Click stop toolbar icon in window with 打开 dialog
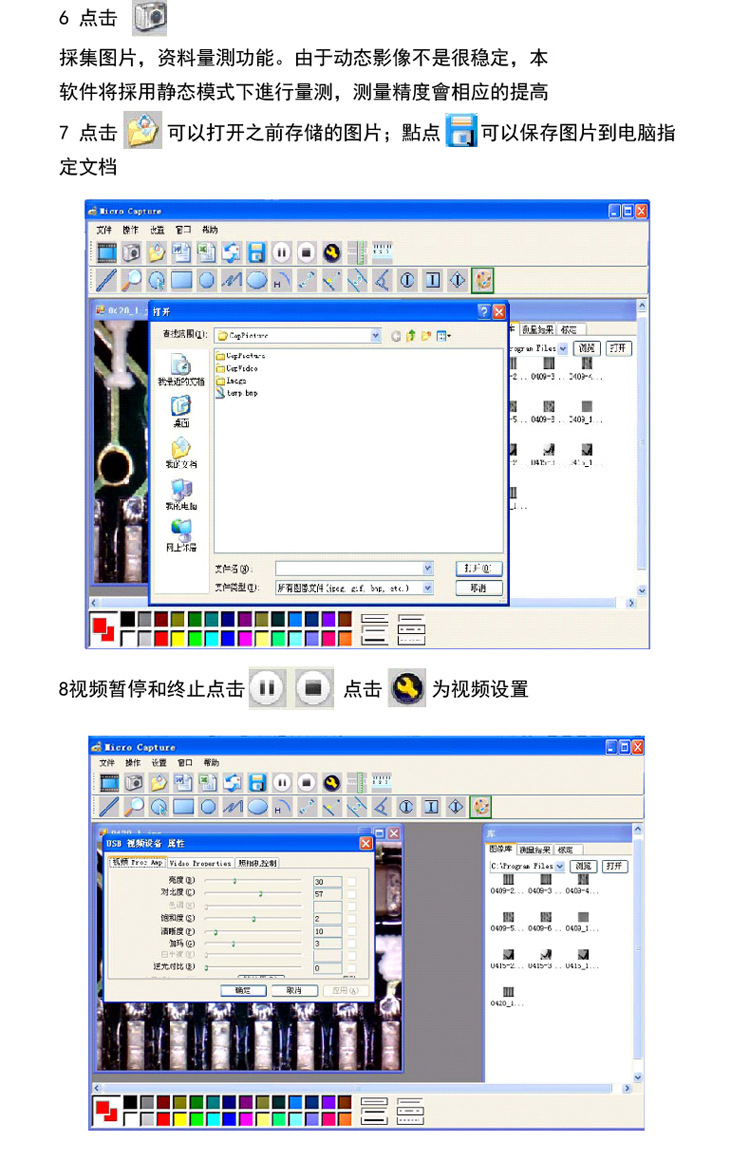 pos(306,253)
